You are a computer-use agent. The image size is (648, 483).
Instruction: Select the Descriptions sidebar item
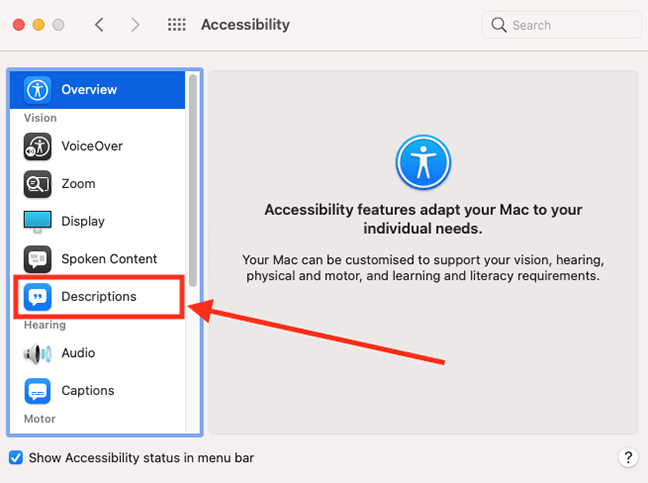pyautogui.click(x=98, y=297)
